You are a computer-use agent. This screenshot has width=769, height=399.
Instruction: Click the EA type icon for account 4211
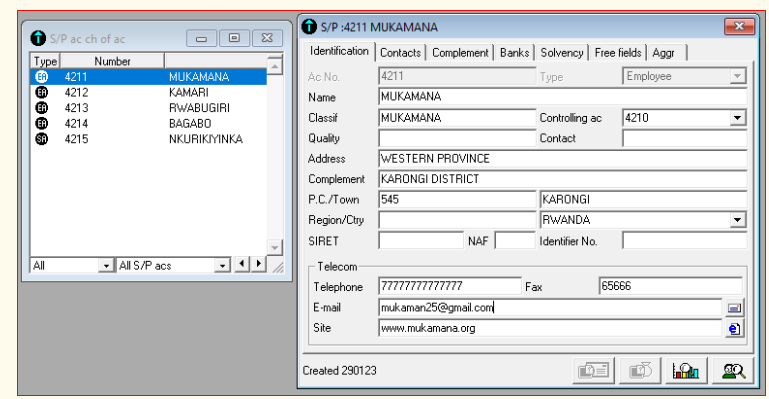(x=42, y=77)
